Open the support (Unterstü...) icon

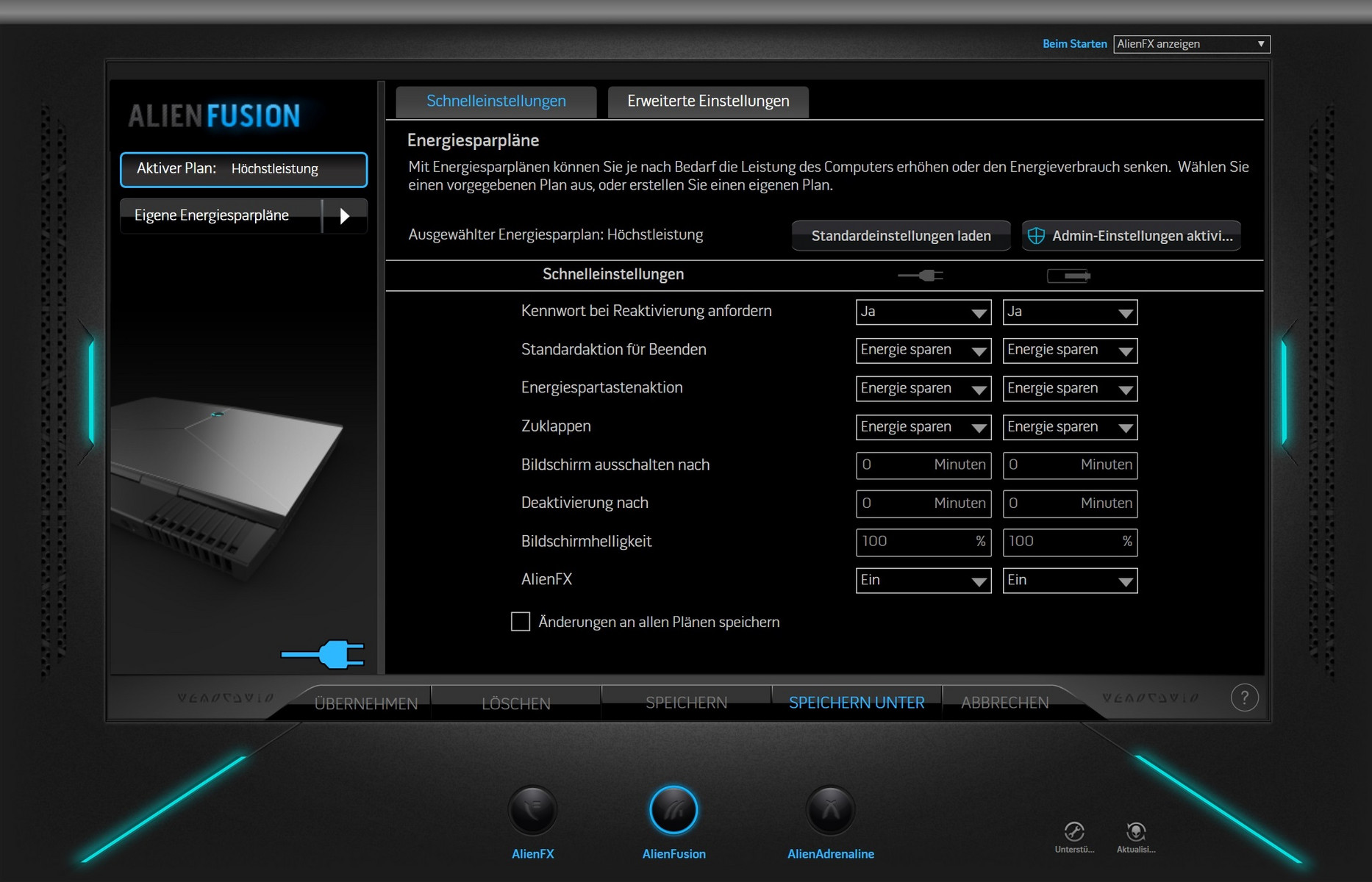(x=1074, y=831)
